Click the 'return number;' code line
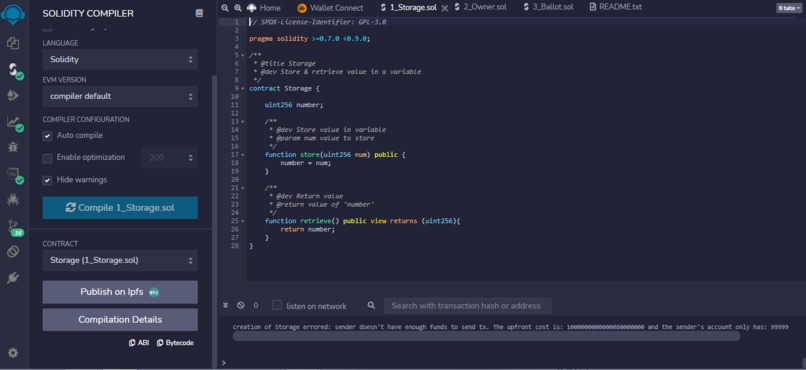 pos(307,229)
